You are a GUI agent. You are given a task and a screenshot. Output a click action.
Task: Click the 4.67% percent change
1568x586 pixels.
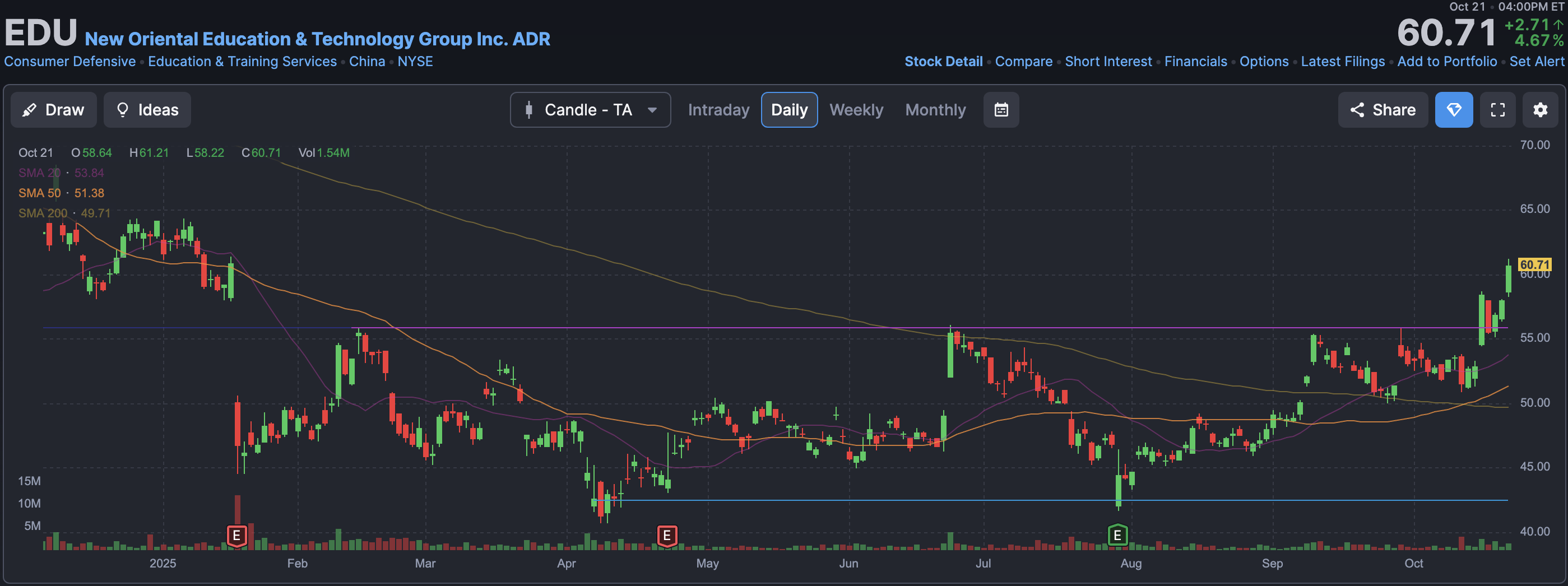point(1539,41)
